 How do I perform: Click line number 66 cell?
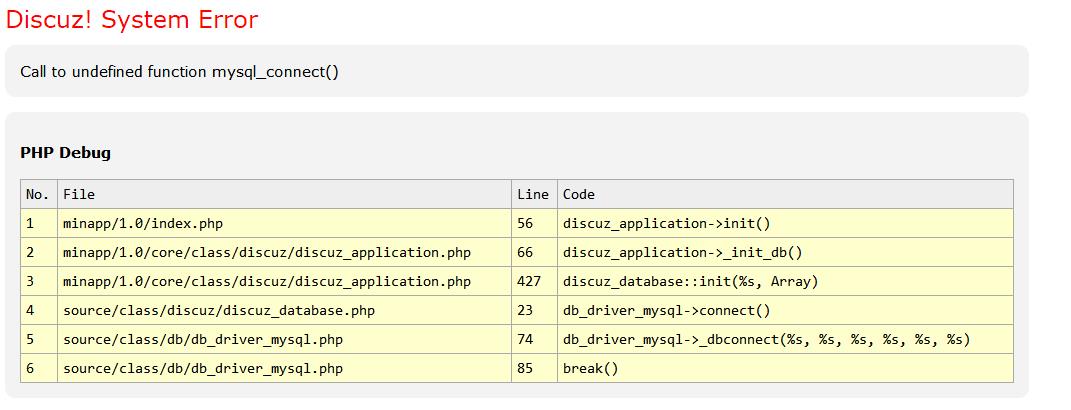click(x=534, y=252)
